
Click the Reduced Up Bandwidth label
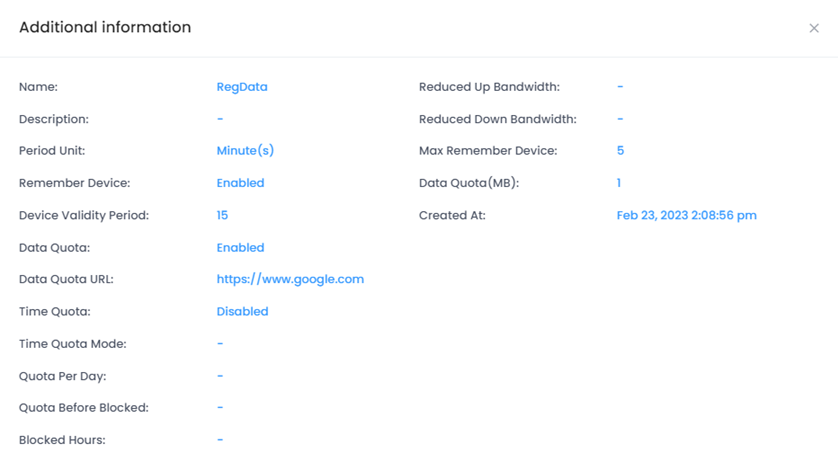coord(489,87)
